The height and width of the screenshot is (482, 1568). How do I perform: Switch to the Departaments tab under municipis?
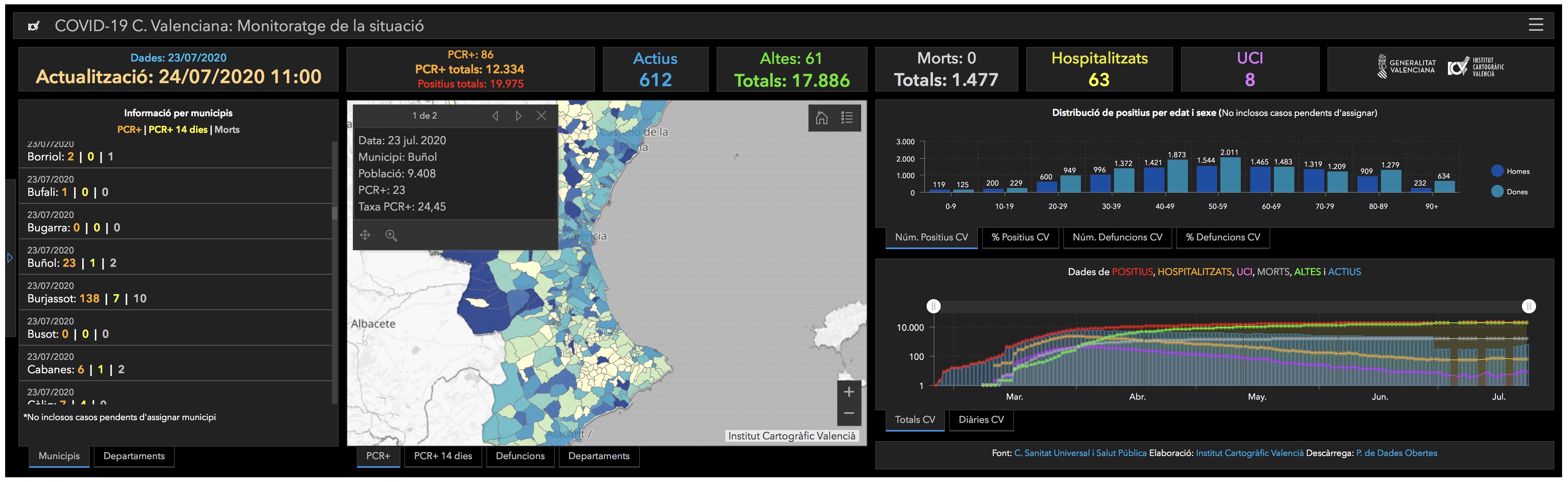click(x=134, y=456)
